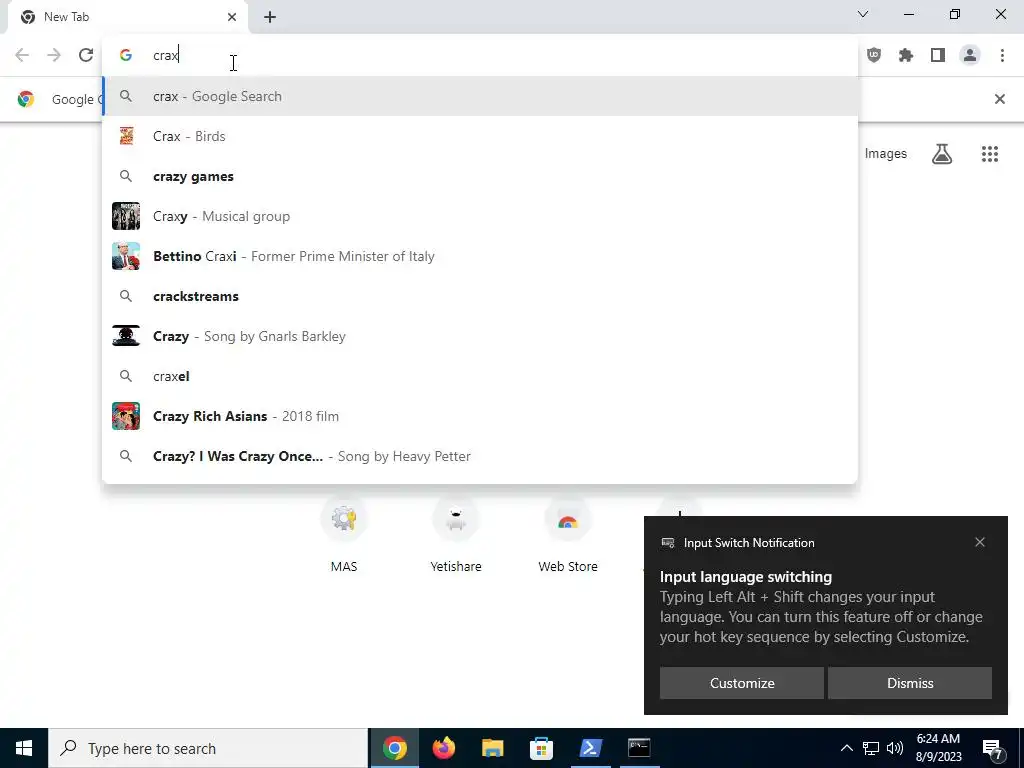Screen dimensions: 1024x768
Task: Open the Windows Start menu
Action: 24,748
